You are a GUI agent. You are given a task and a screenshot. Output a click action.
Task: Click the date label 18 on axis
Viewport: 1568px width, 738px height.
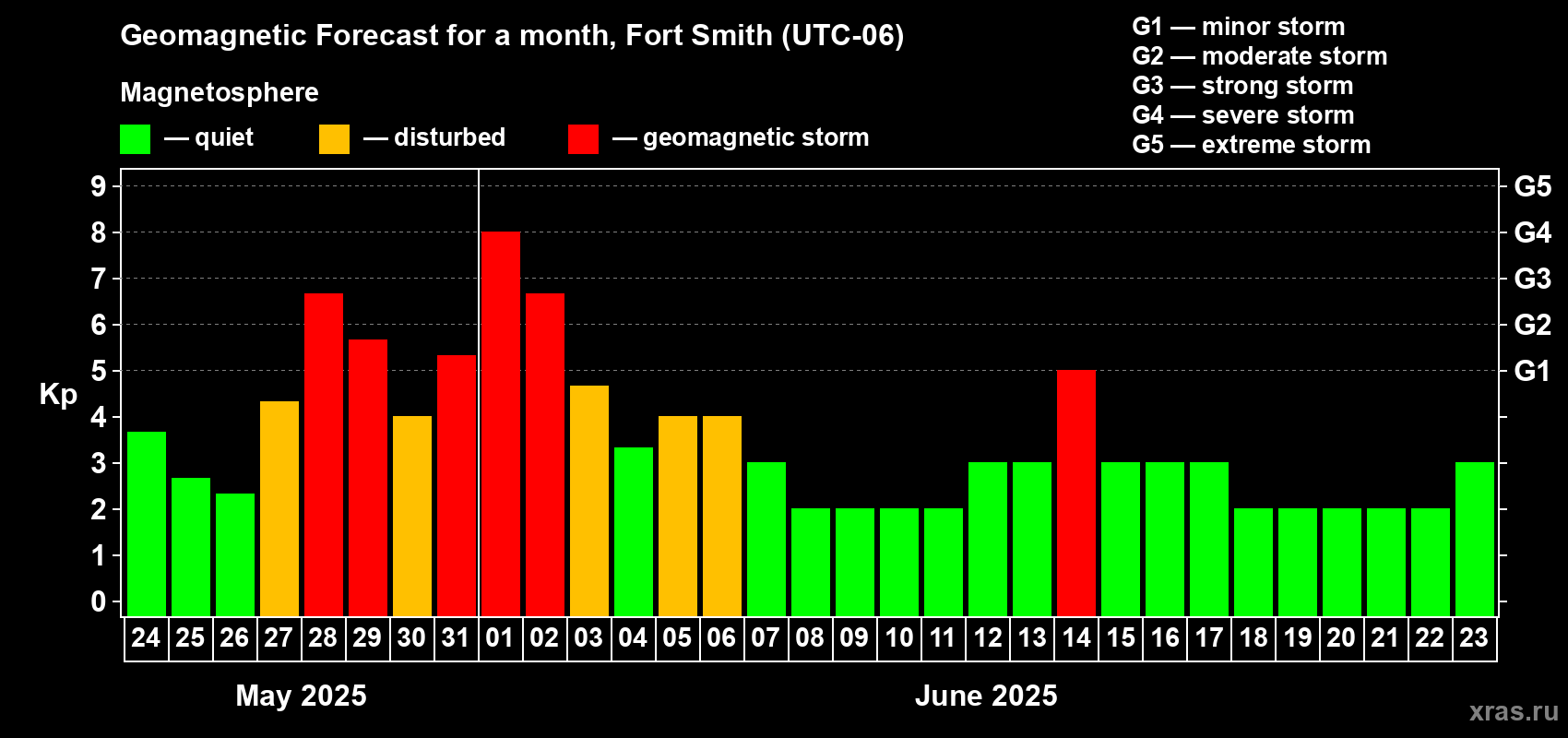[x=1253, y=637]
